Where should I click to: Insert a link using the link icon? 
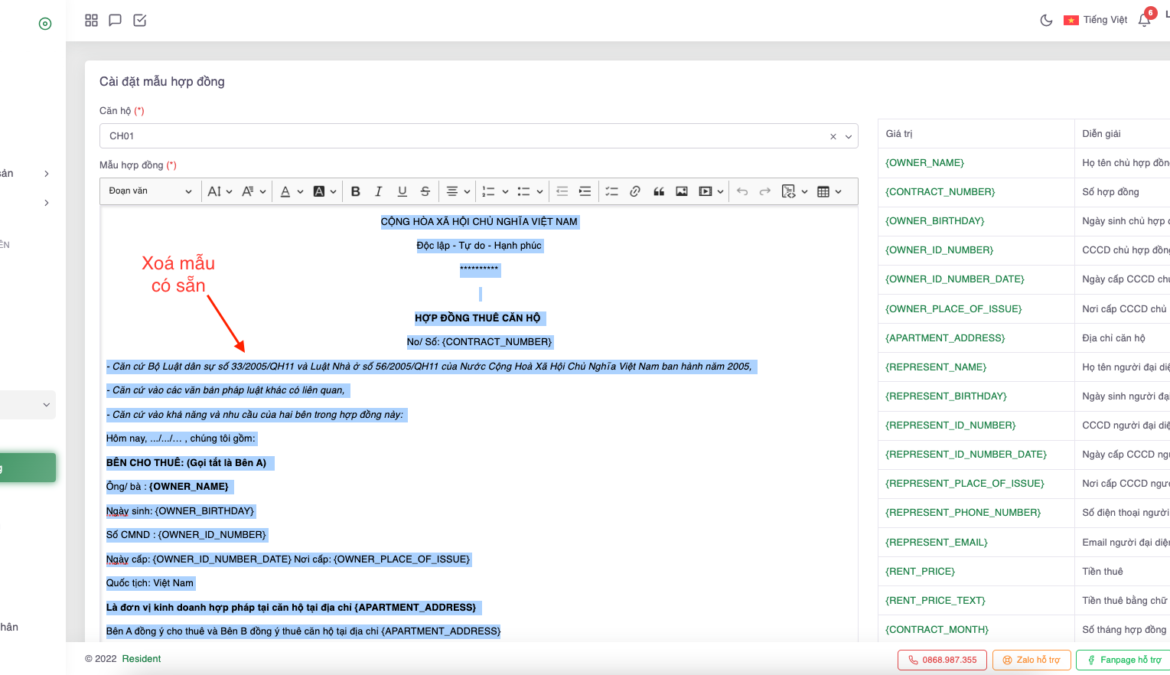click(635, 192)
